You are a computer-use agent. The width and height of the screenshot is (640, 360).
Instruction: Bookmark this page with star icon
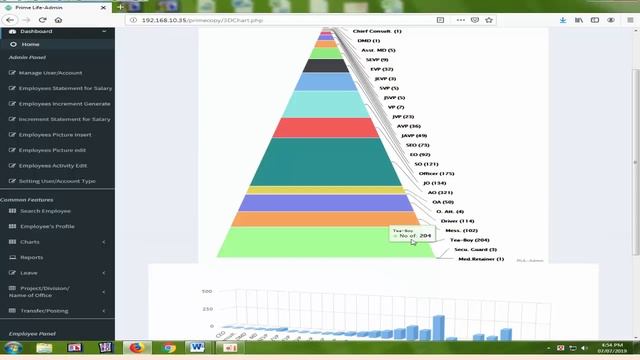489,20
